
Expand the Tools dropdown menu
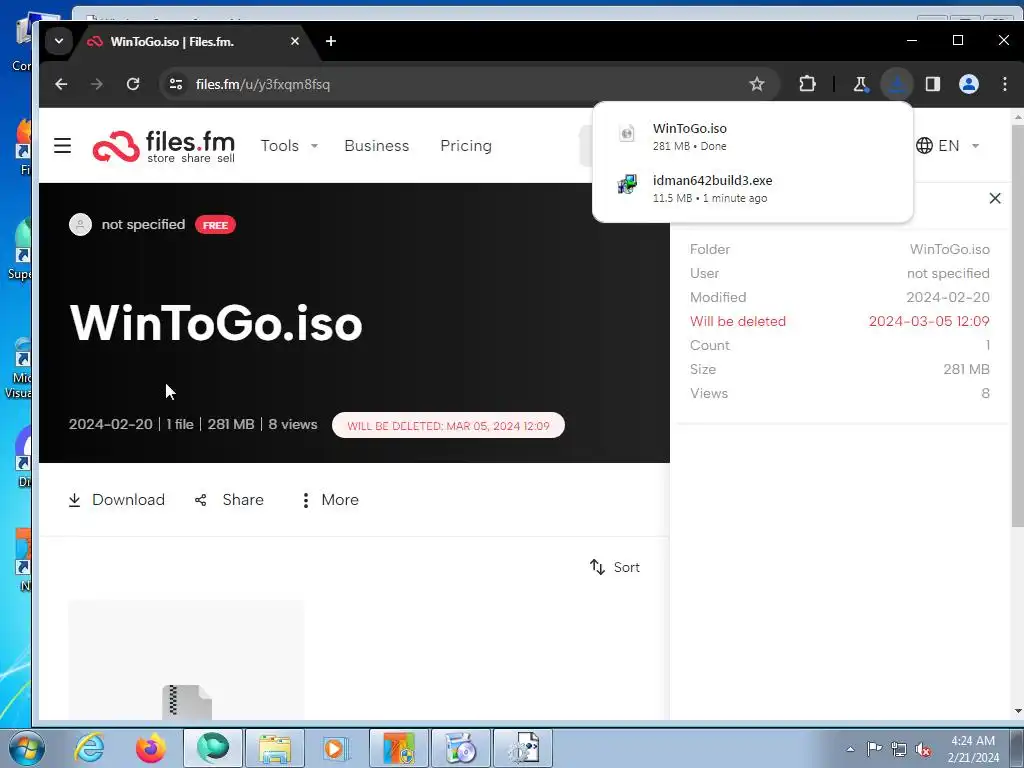pos(289,146)
